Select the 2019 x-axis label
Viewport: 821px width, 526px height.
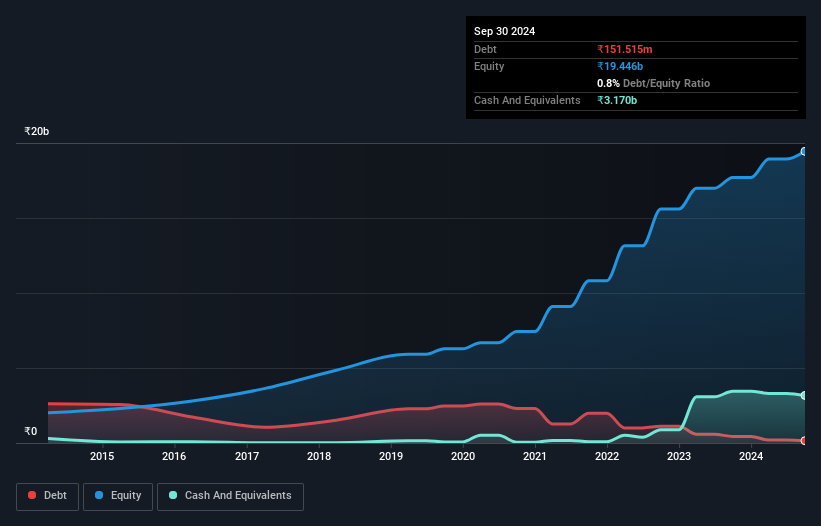(391, 456)
